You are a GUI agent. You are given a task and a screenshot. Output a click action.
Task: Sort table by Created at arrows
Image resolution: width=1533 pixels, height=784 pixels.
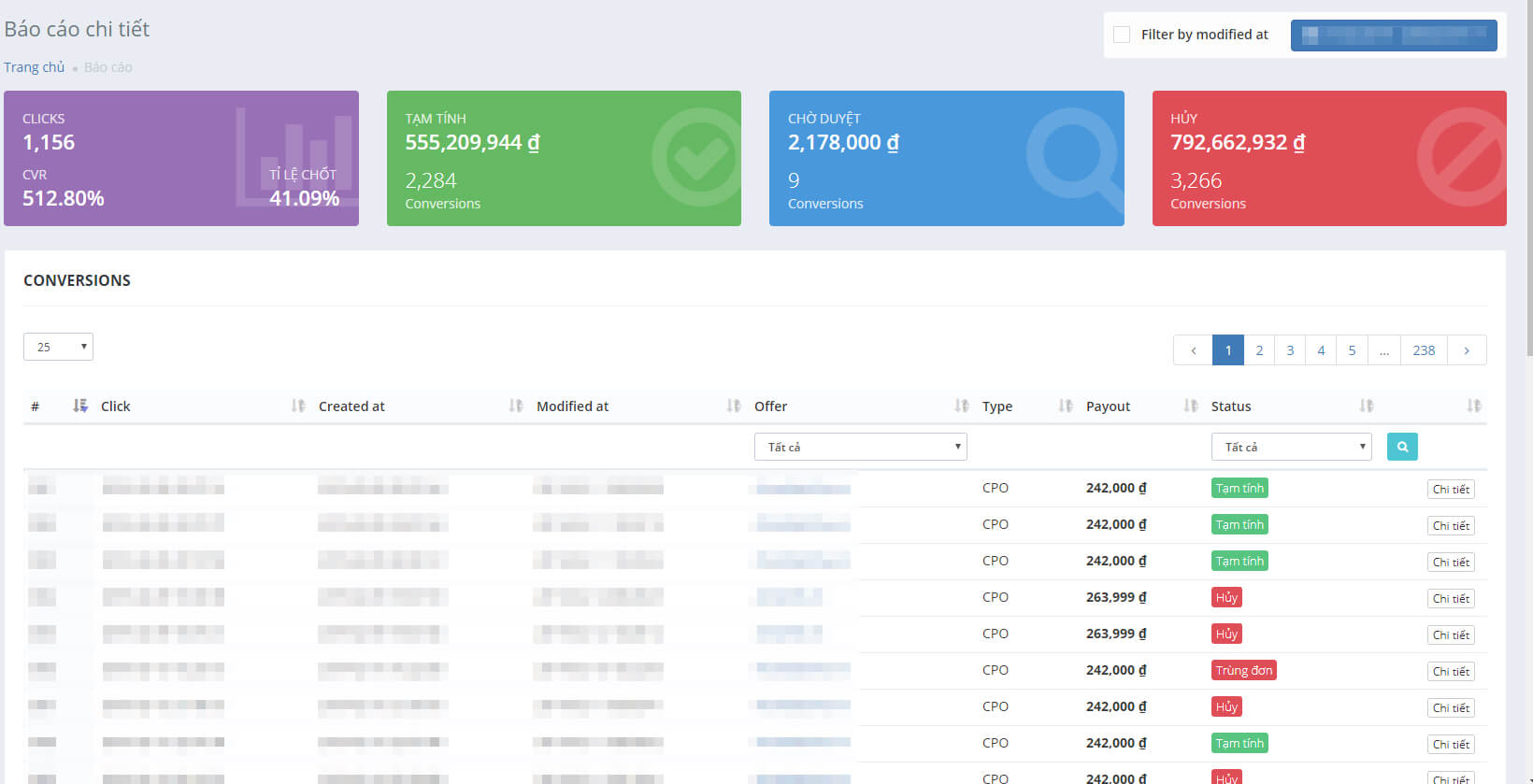[x=516, y=406]
